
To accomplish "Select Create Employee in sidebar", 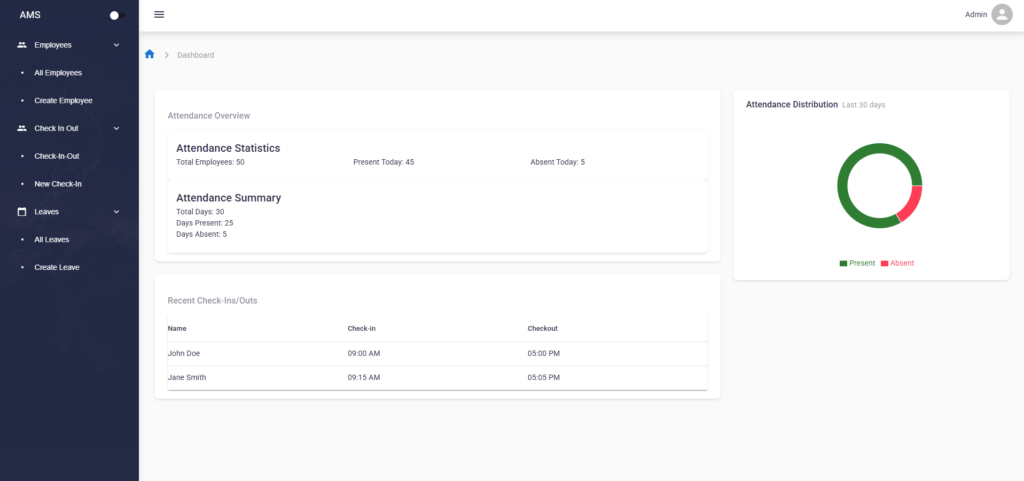I will tap(63, 101).
